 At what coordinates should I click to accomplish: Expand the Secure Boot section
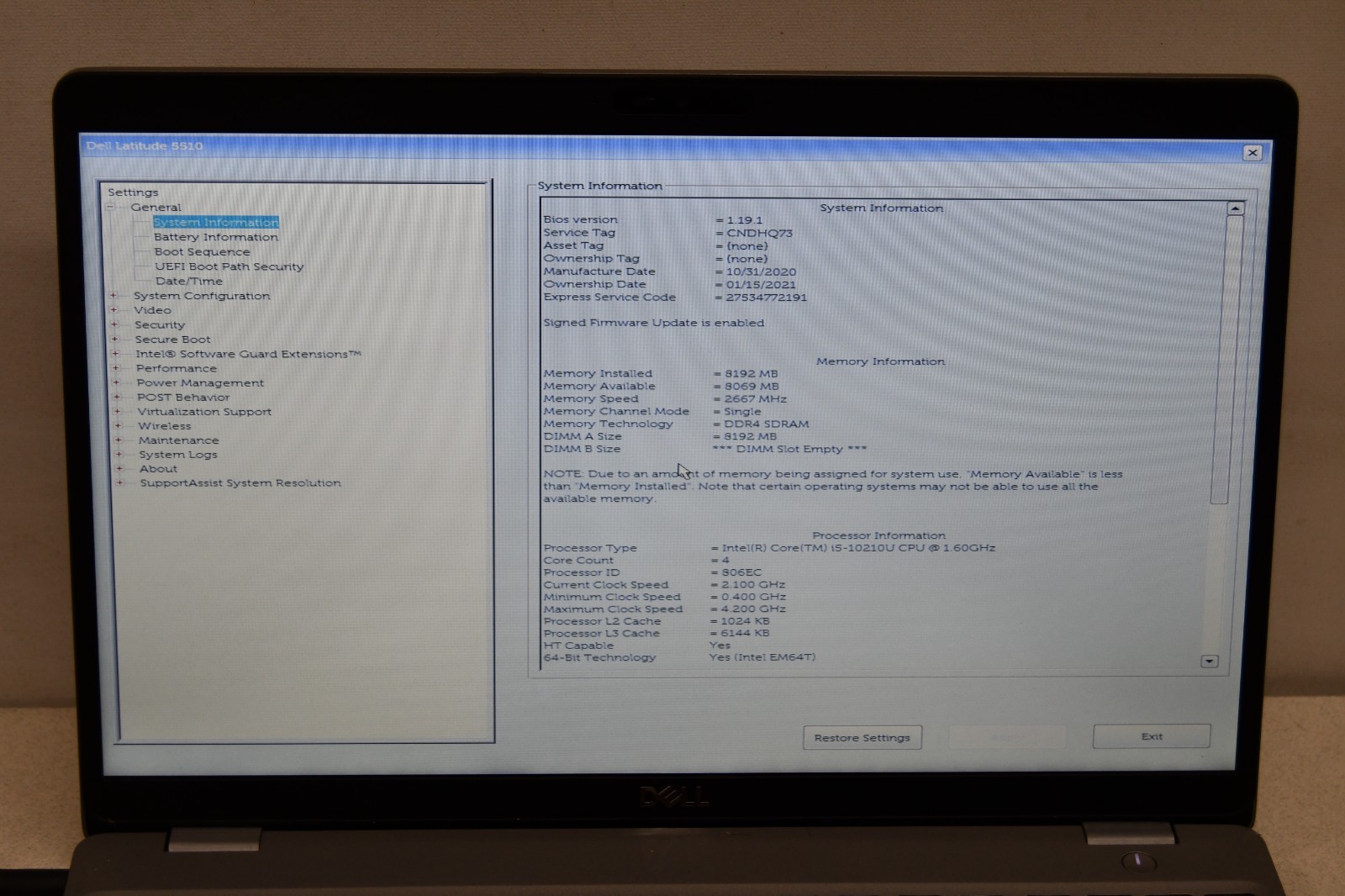point(115,339)
